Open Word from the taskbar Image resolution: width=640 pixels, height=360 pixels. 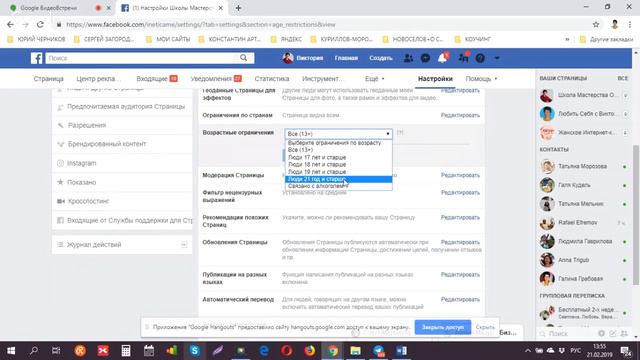pos(402,351)
